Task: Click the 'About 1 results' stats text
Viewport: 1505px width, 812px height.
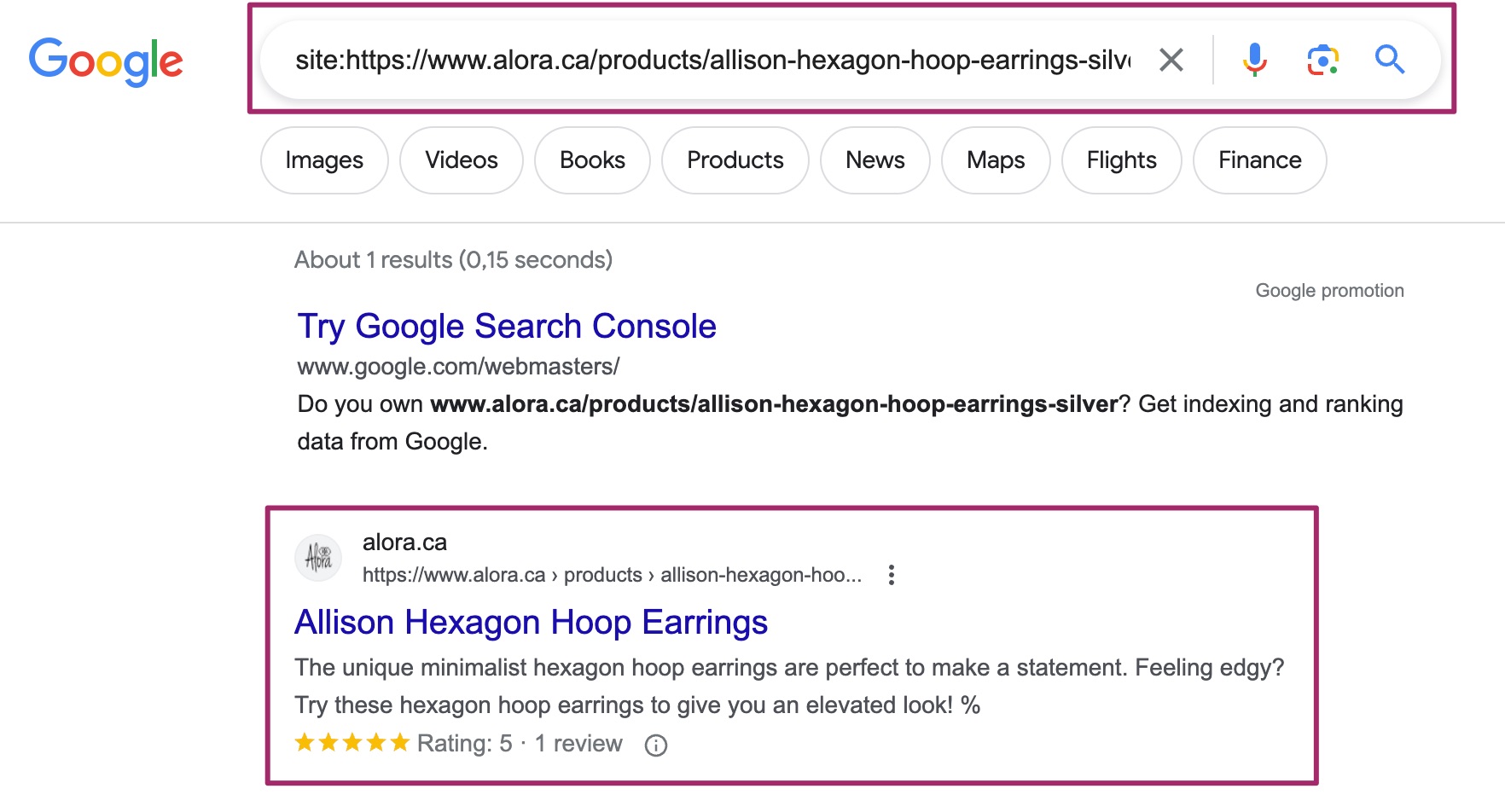Action: click(454, 260)
